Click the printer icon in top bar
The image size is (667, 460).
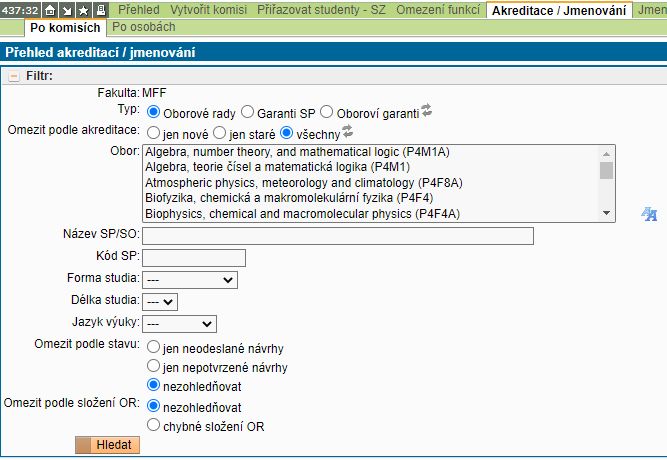tap(100, 10)
